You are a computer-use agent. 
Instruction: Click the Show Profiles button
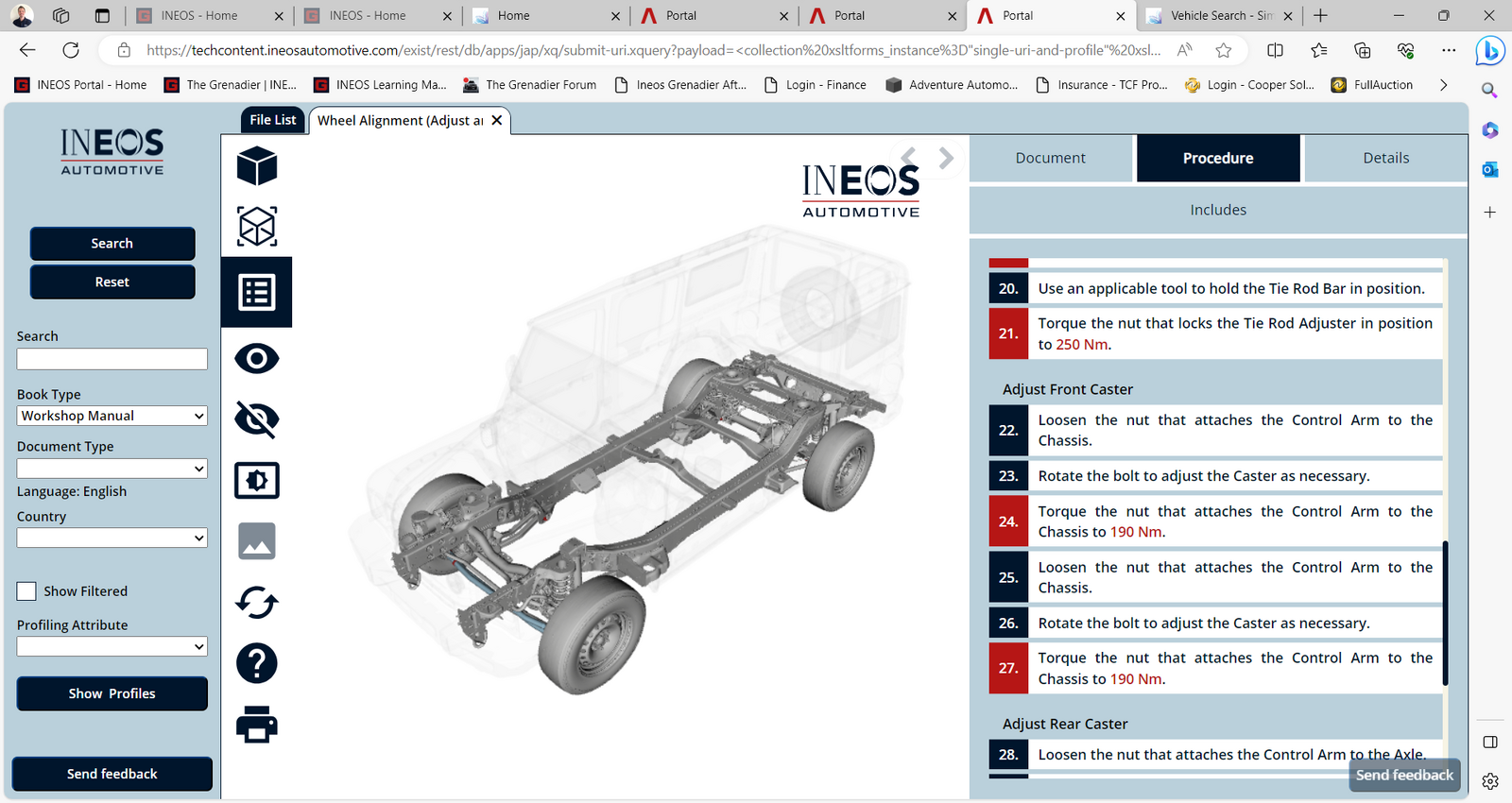112,693
